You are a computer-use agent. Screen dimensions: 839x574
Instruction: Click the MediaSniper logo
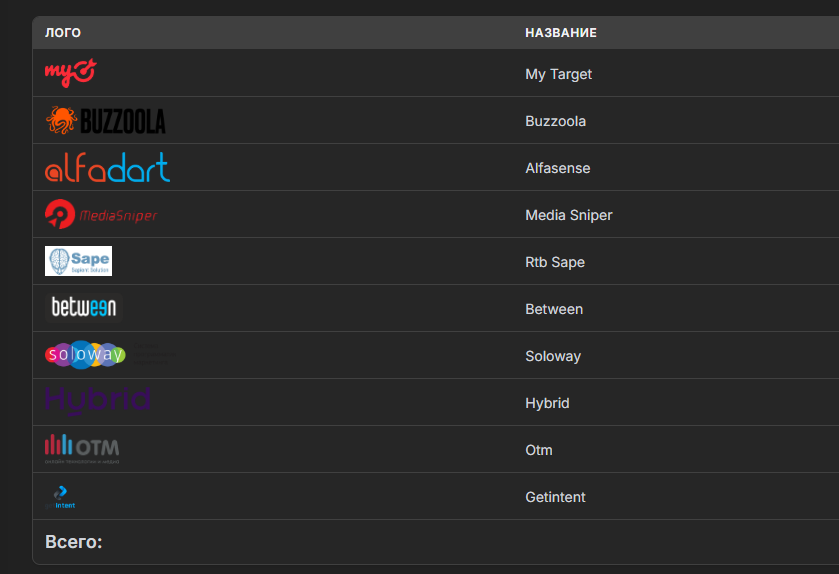coord(101,215)
